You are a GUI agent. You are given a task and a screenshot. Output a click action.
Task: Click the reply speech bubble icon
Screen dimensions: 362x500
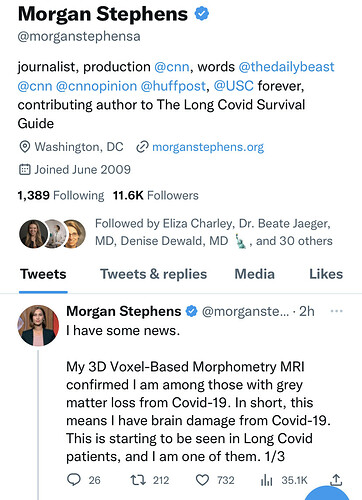click(74, 480)
